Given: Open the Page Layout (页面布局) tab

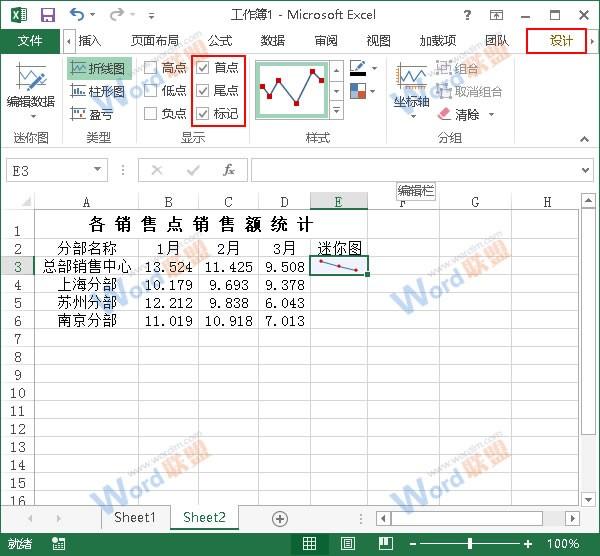Looking at the screenshot, I should [x=155, y=41].
